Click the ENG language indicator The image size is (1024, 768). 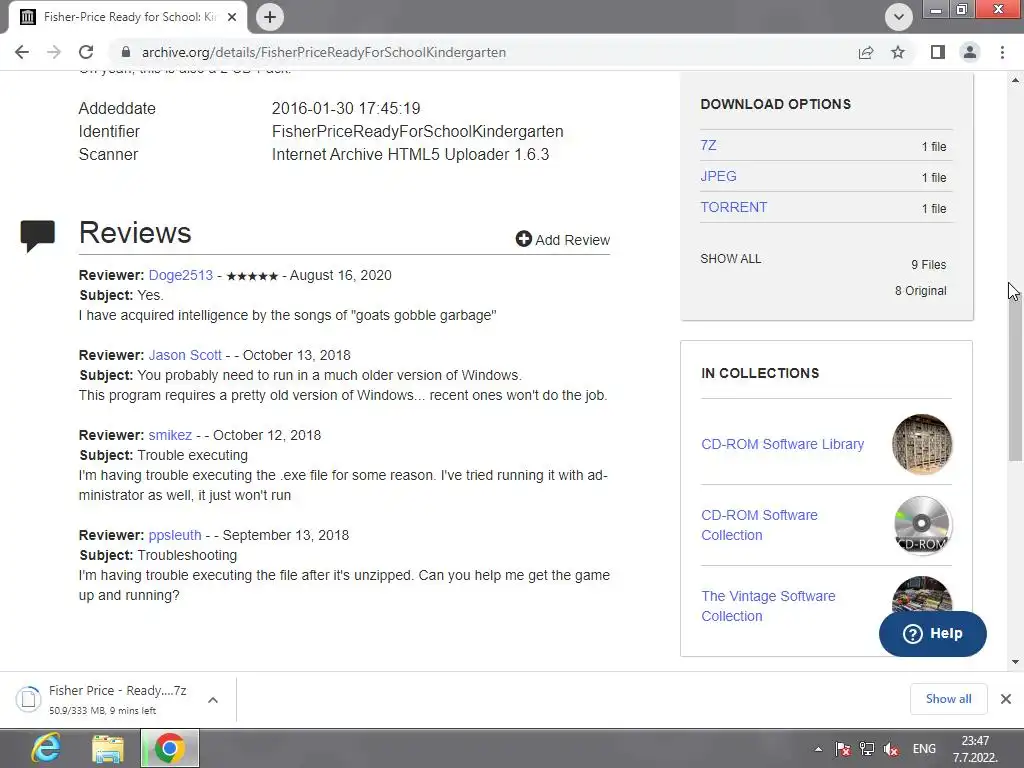(924, 749)
